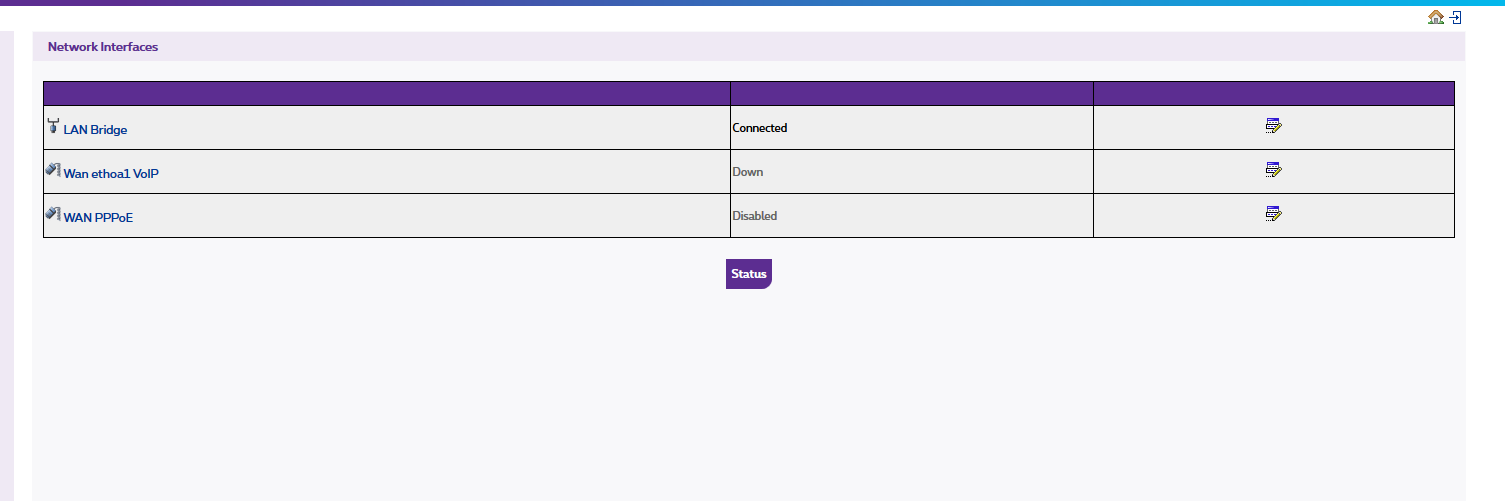Image resolution: width=1505 pixels, height=501 pixels.
Task: Select the Connected status text
Action: [x=760, y=128]
